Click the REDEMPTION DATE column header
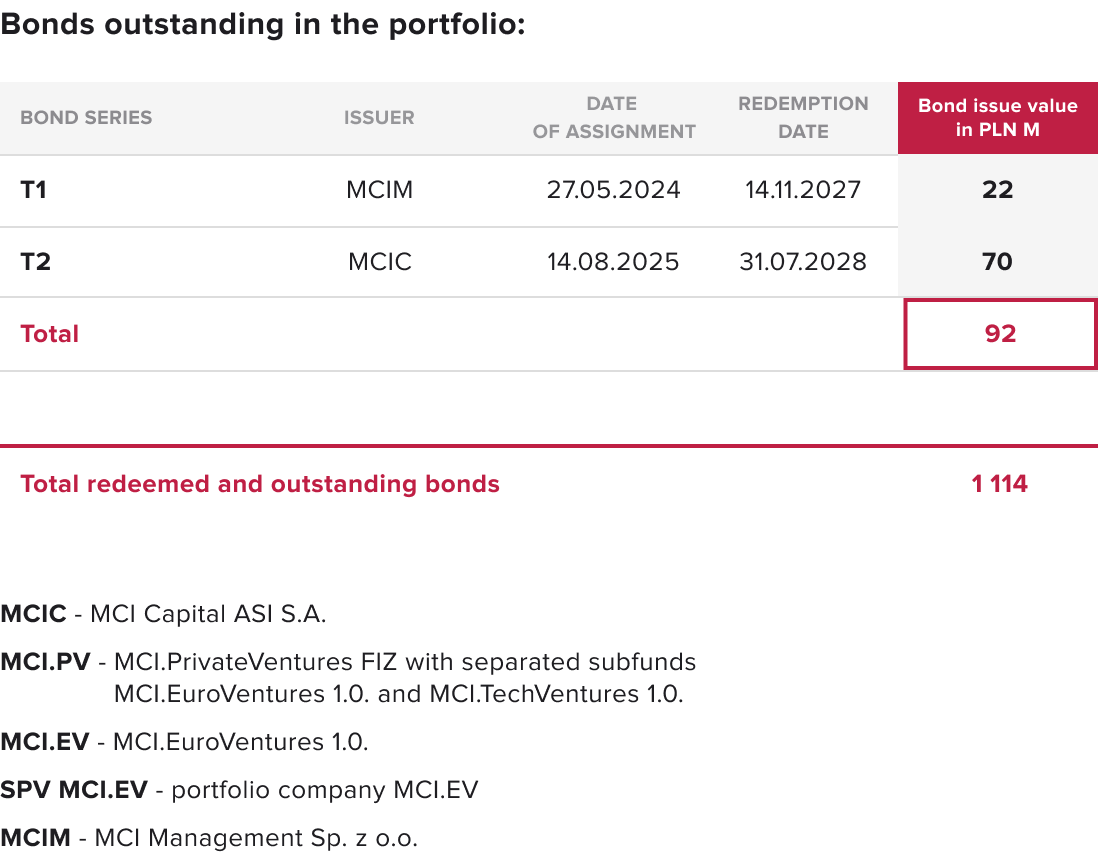The width and height of the screenshot is (1098, 854). 803,118
